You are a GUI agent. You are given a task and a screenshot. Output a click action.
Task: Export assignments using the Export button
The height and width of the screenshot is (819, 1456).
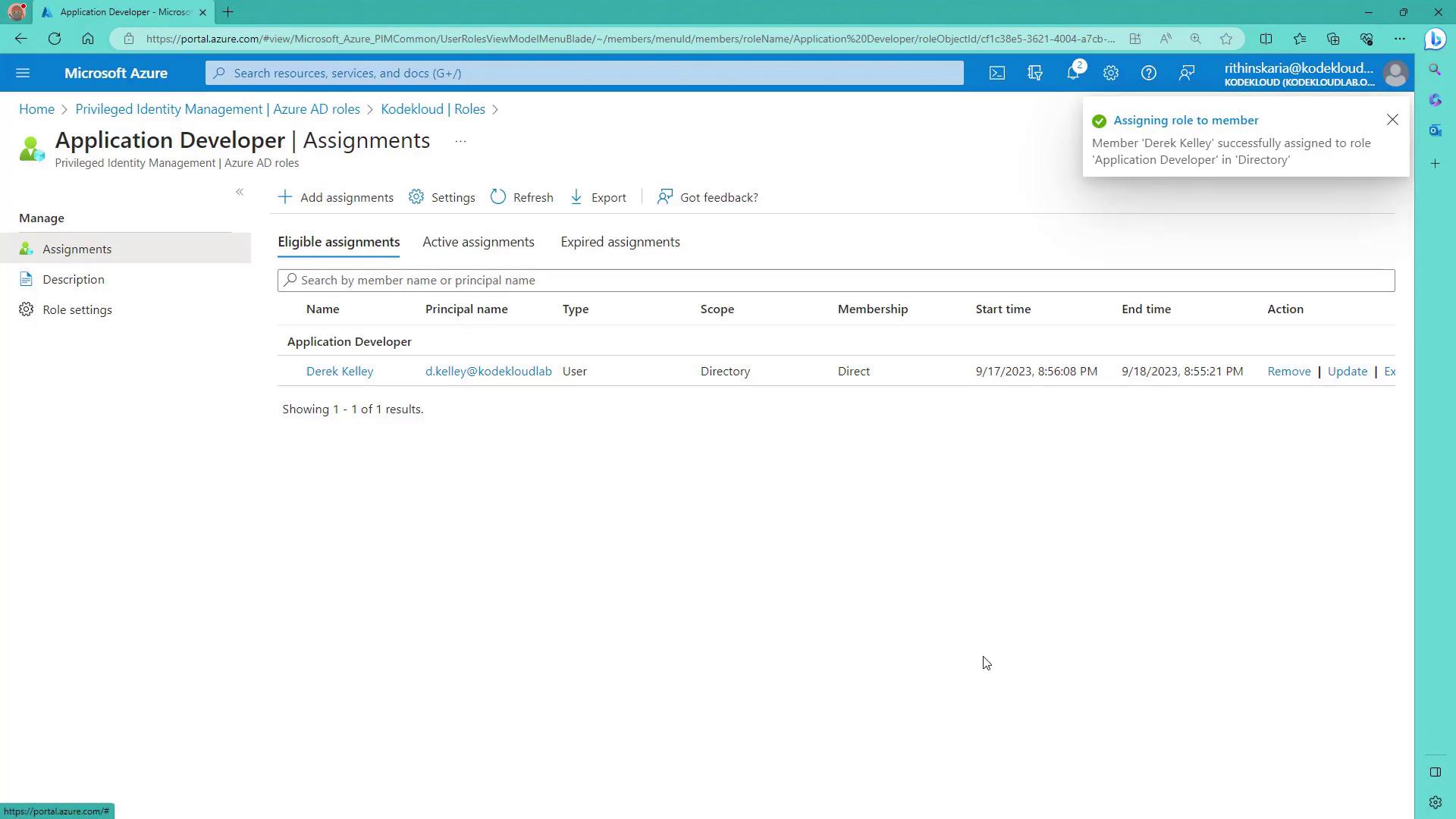(598, 197)
